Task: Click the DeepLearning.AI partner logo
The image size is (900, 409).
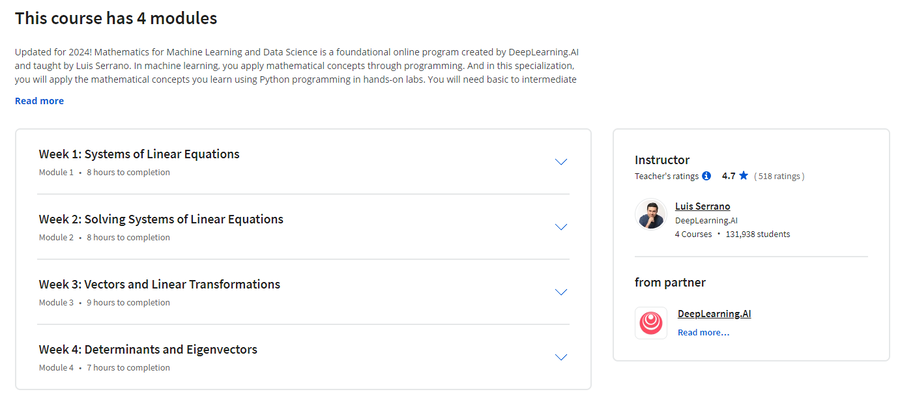Action: (651, 323)
